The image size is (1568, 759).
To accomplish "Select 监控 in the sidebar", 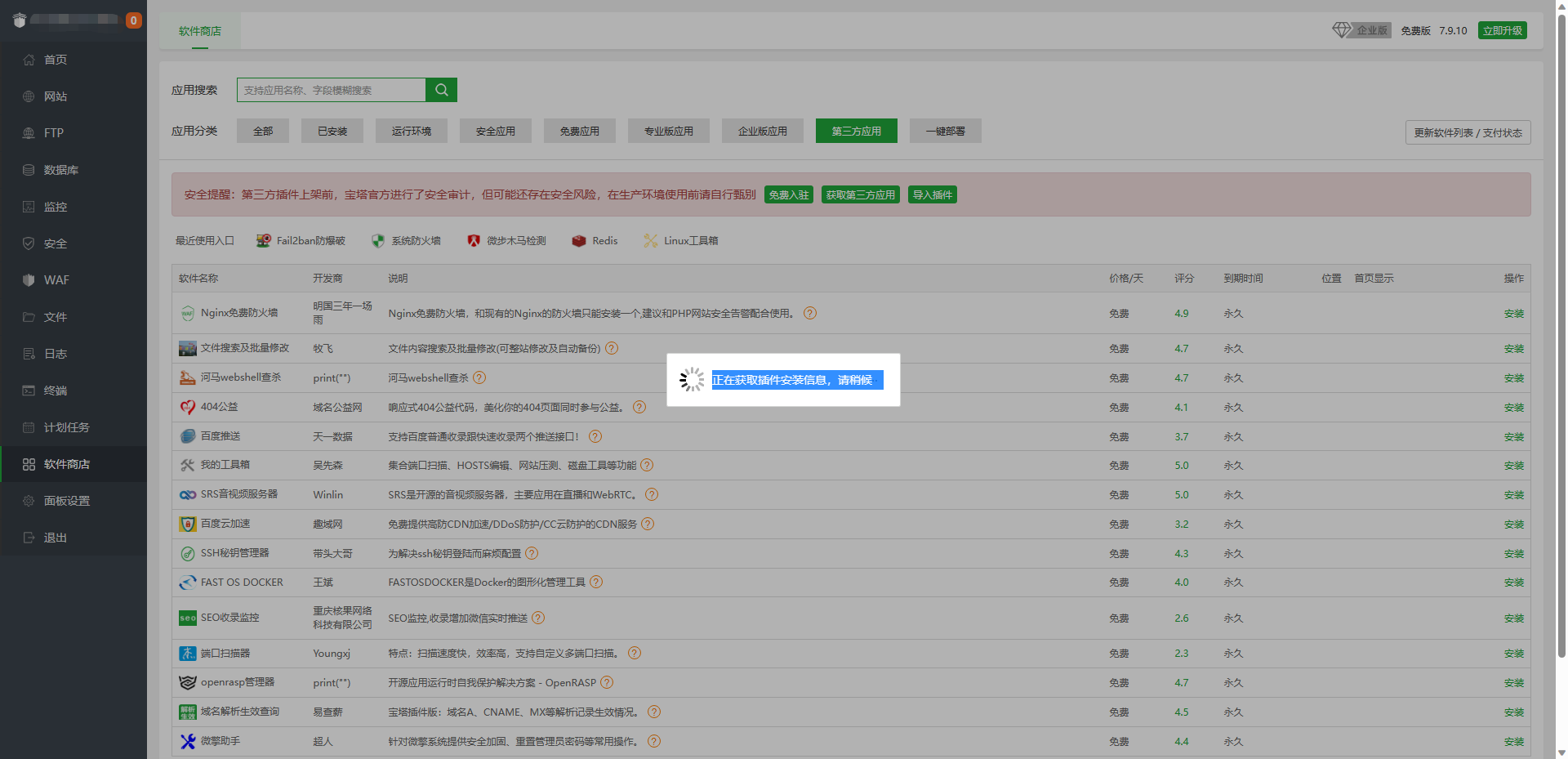I will (x=73, y=207).
